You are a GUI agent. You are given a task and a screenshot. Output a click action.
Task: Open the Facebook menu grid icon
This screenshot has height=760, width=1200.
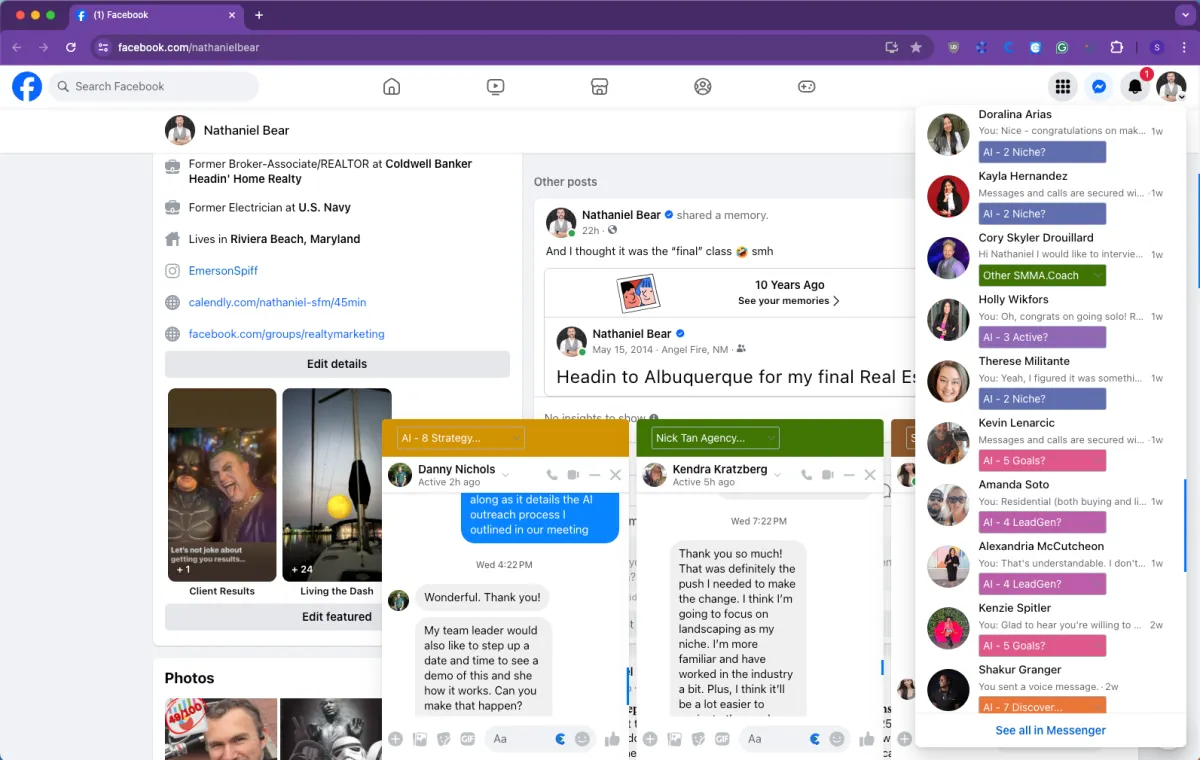pos(1062,87)
